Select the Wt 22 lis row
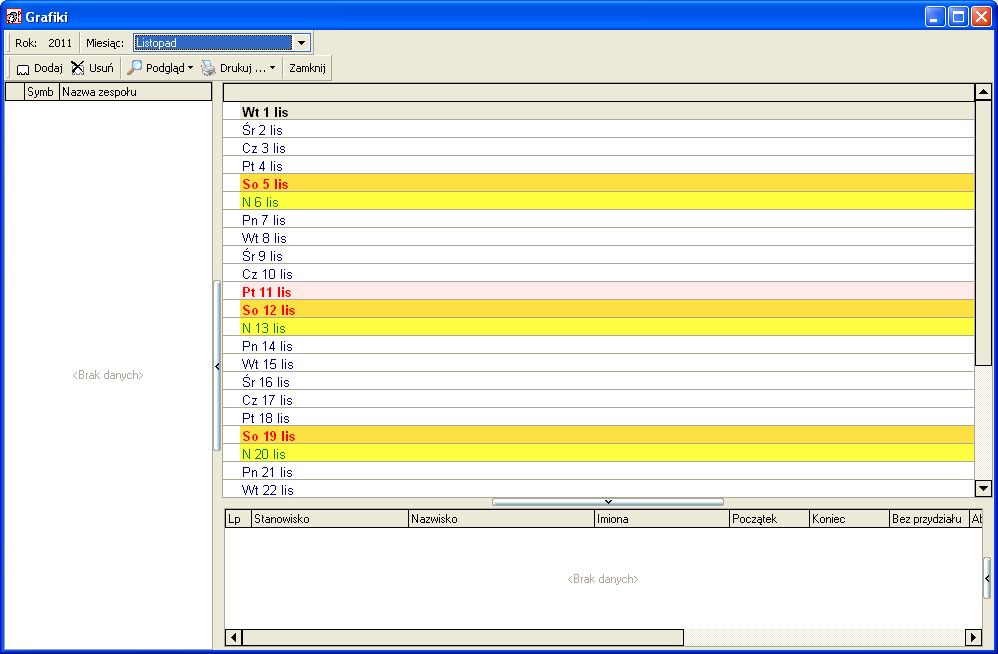Image resolution: width=998 pixels, height=654 pixels. [x=598, y=490]
